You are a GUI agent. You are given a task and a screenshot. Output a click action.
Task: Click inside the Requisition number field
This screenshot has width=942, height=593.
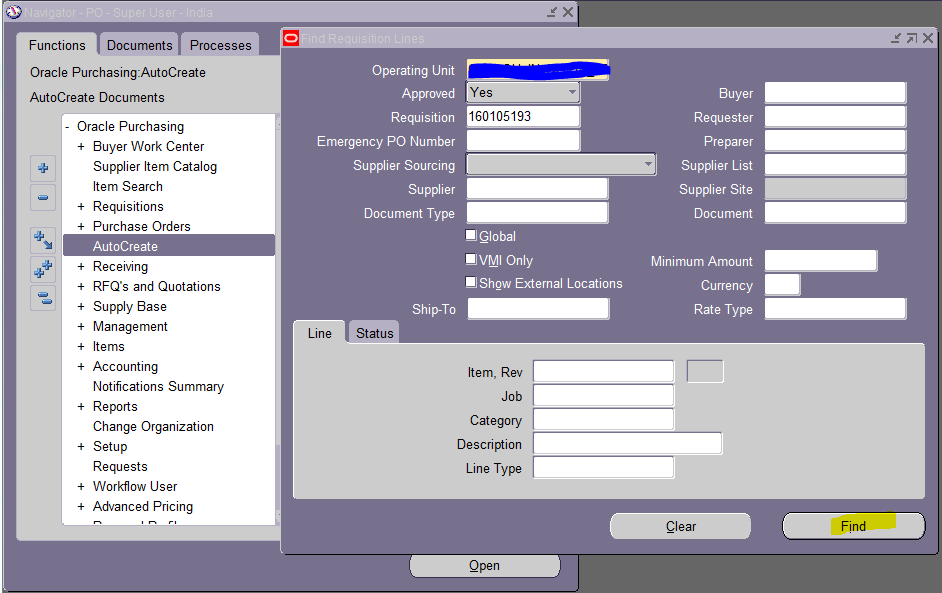click(x=522, y=116)
